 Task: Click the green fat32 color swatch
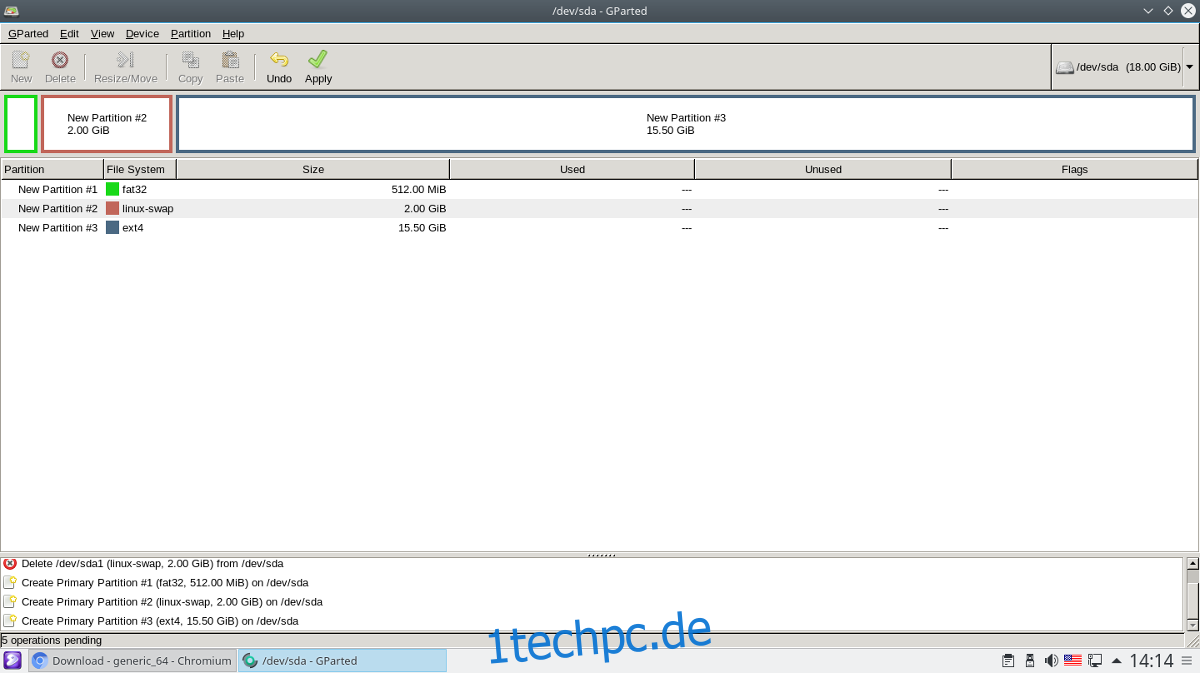click(x=112, y=189)
